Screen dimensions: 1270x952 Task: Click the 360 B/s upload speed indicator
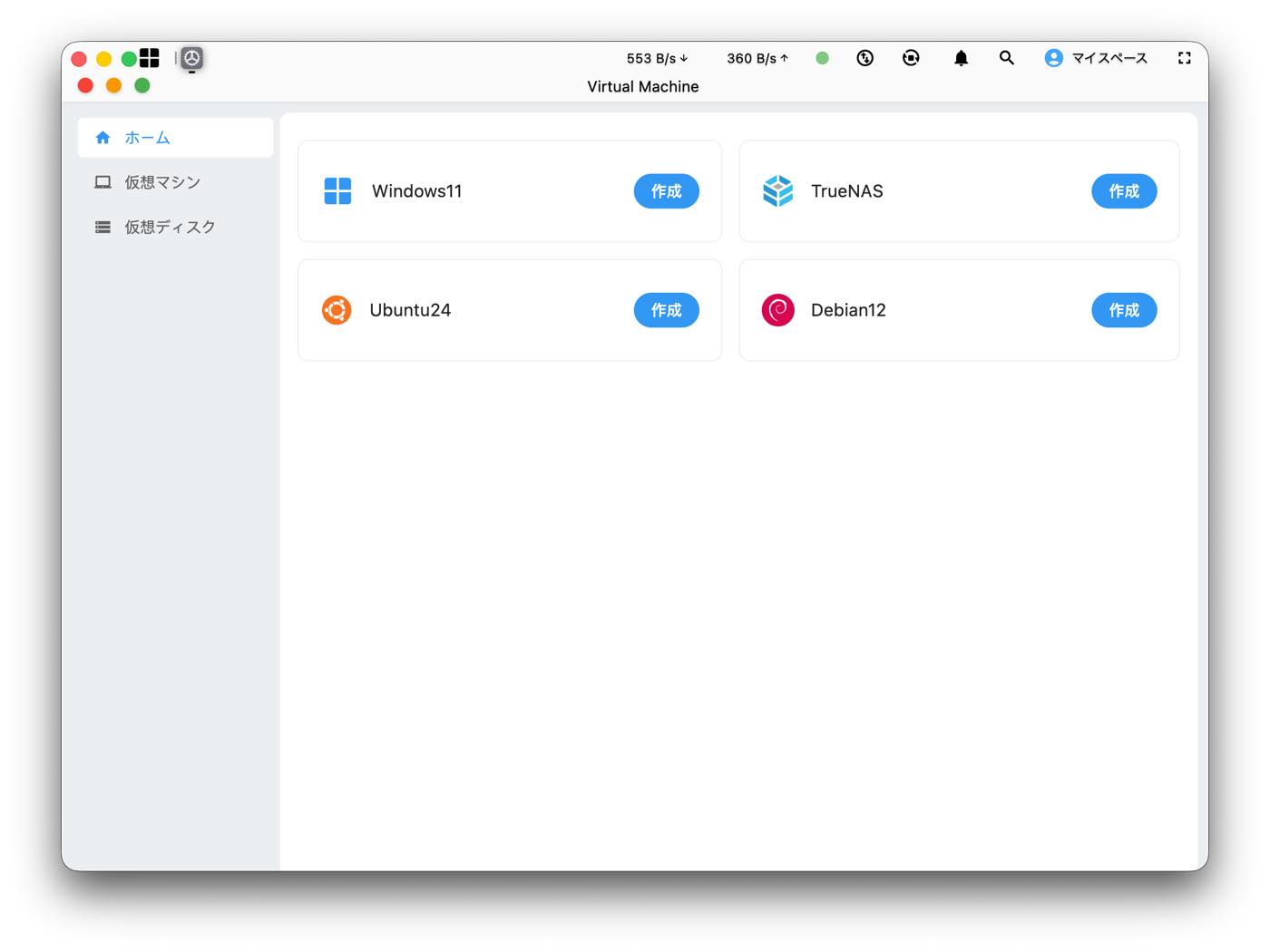(x=757, y=58)
